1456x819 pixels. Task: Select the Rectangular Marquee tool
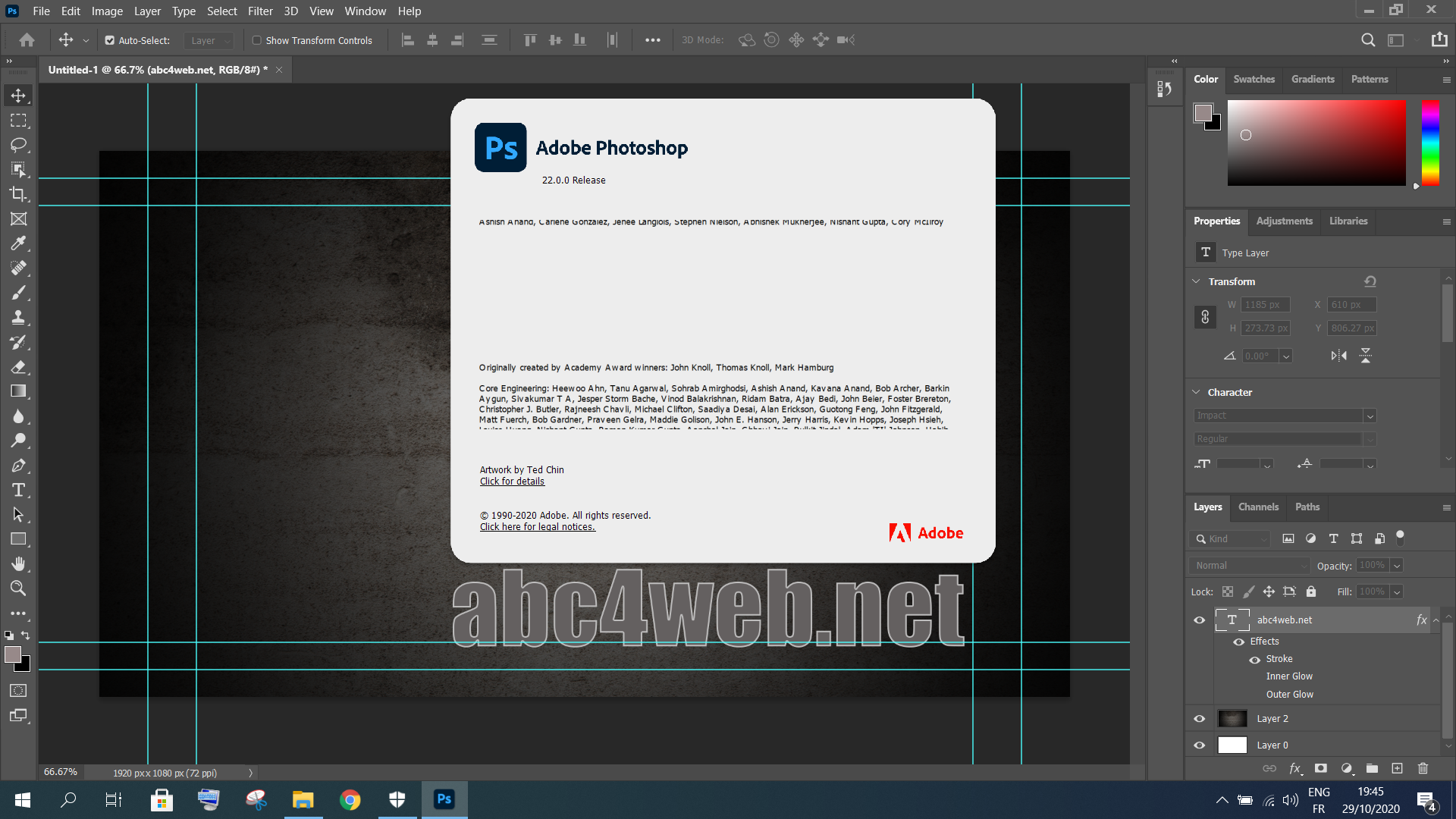tap(18, 121)
